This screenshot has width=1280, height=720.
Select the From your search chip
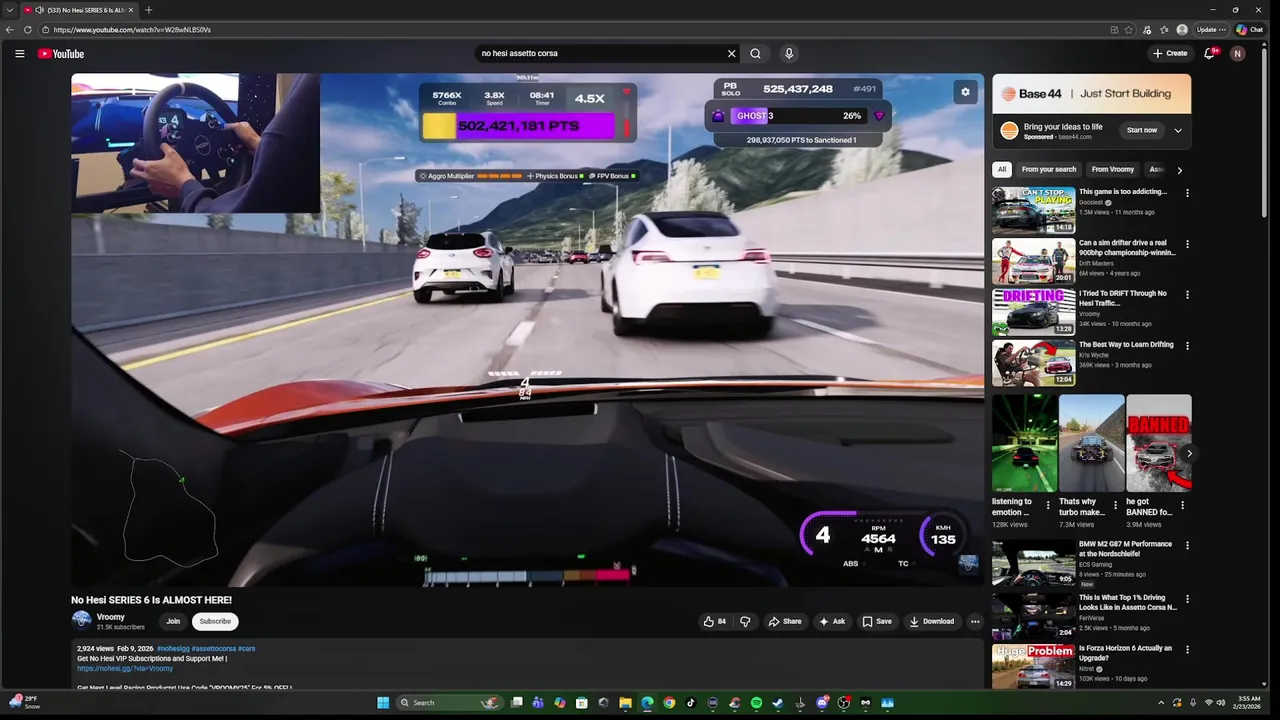pyautogui.click(x=1049, y=169)
